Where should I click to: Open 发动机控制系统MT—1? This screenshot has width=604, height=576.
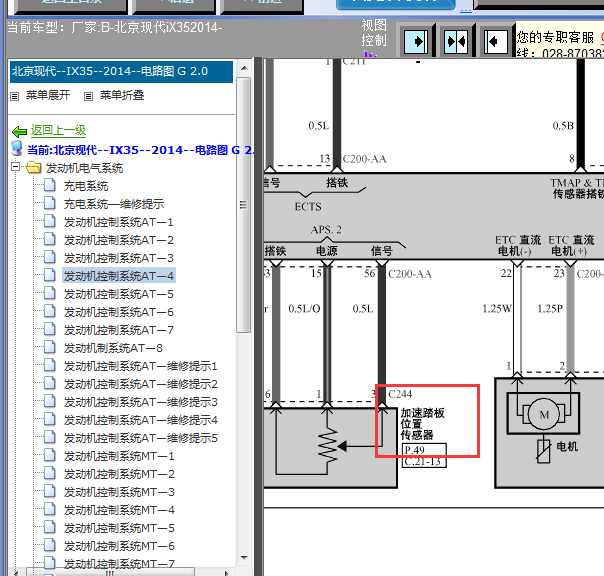click(119, 456)
